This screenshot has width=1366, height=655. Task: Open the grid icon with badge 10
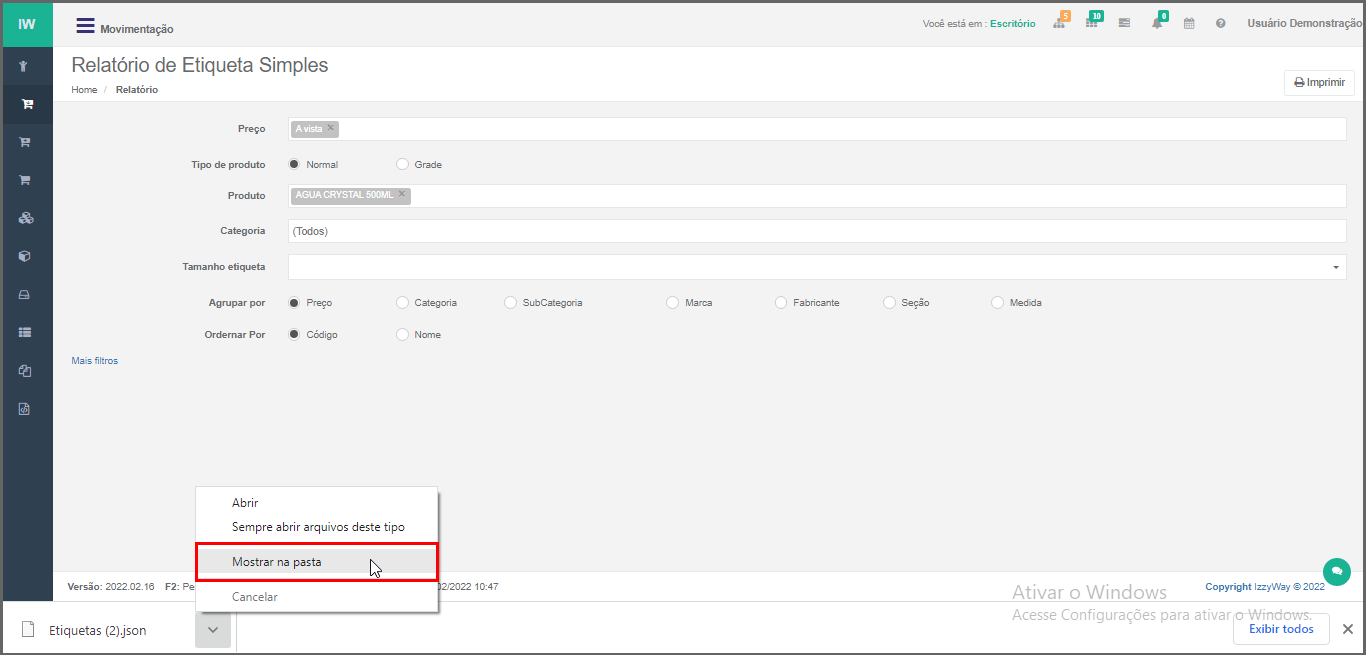pyautogui.click(x=1092, y=22)
